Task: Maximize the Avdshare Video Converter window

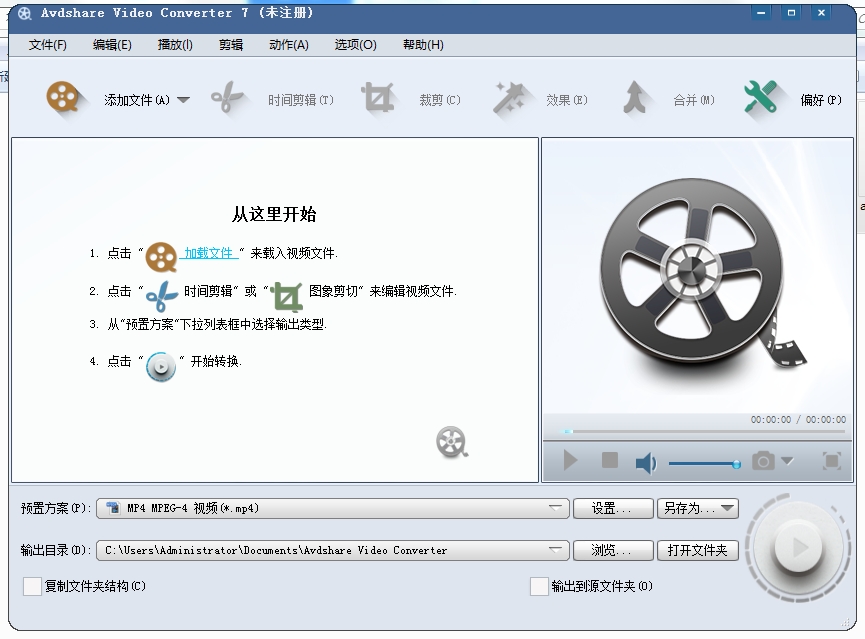Action: tap(791, 12)
